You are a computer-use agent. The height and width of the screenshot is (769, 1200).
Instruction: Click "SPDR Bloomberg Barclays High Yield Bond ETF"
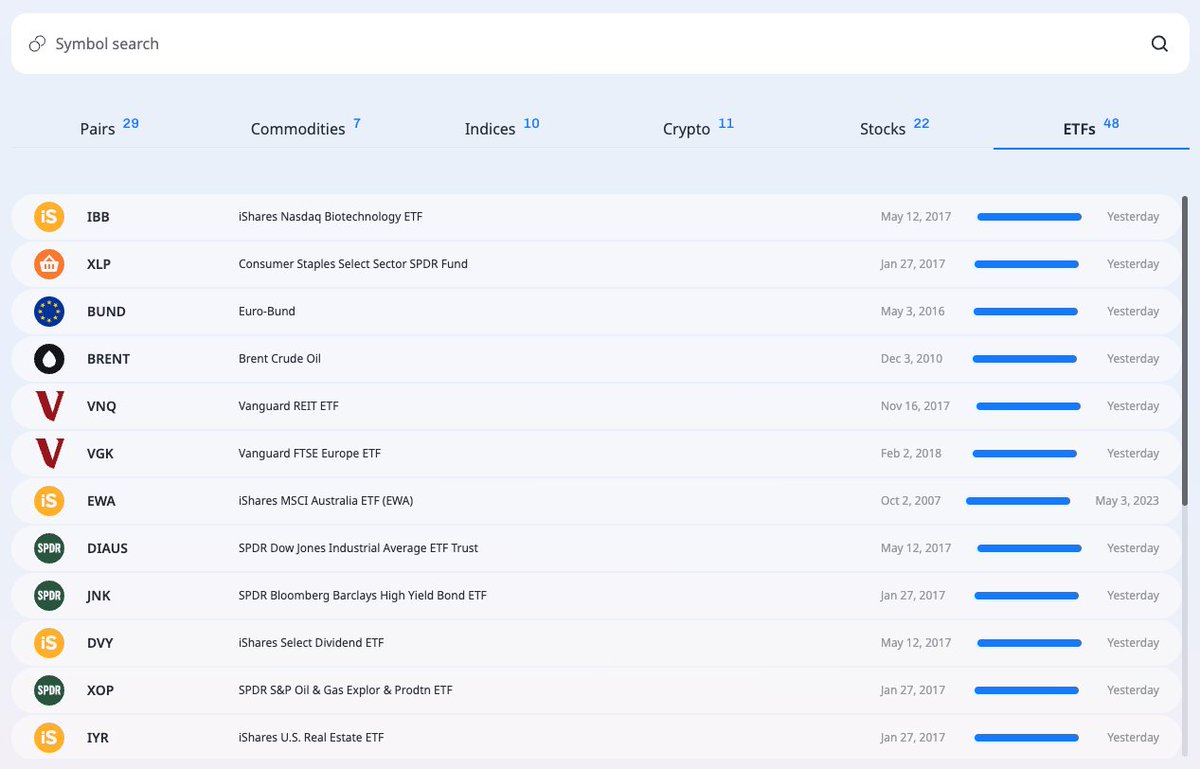point(362,595)
